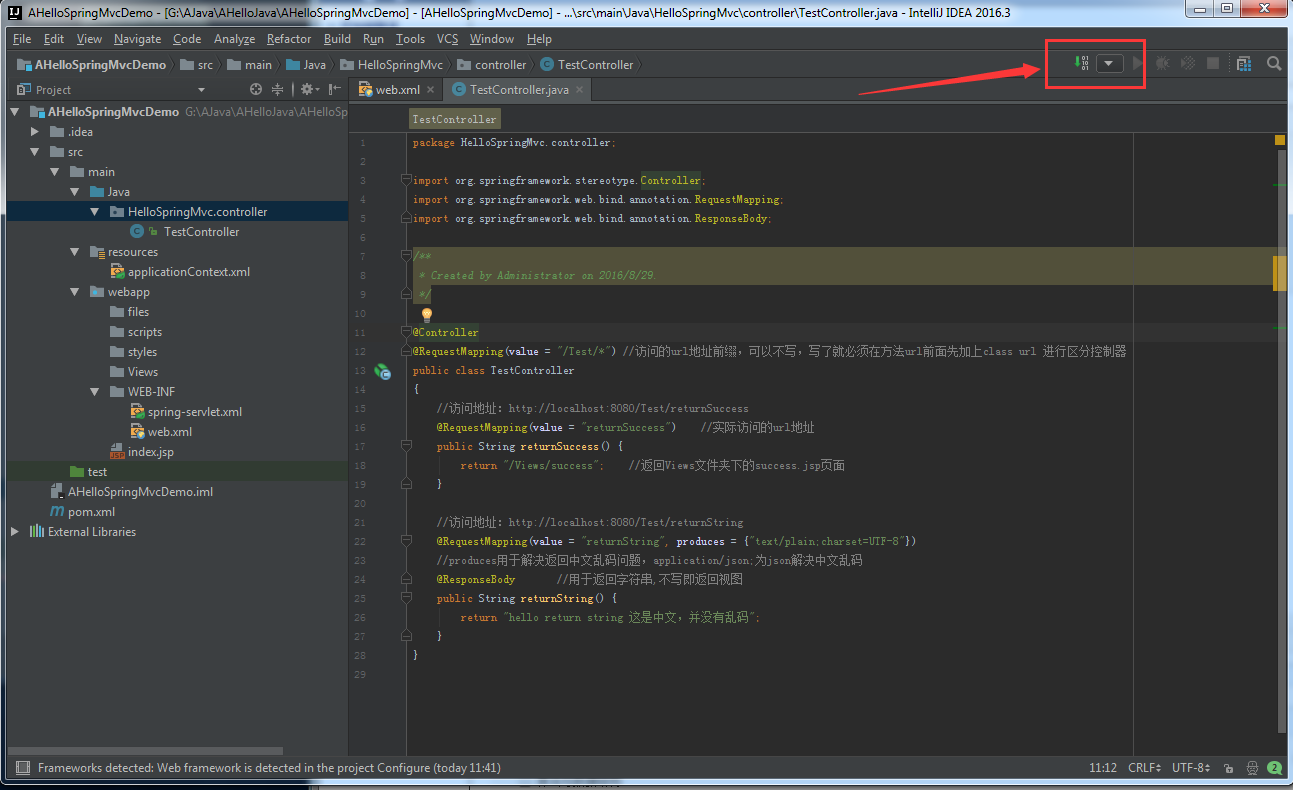This screenshot has height=790, width=1293.
Task: Click the green event log notification badge
Action: 1275,768
